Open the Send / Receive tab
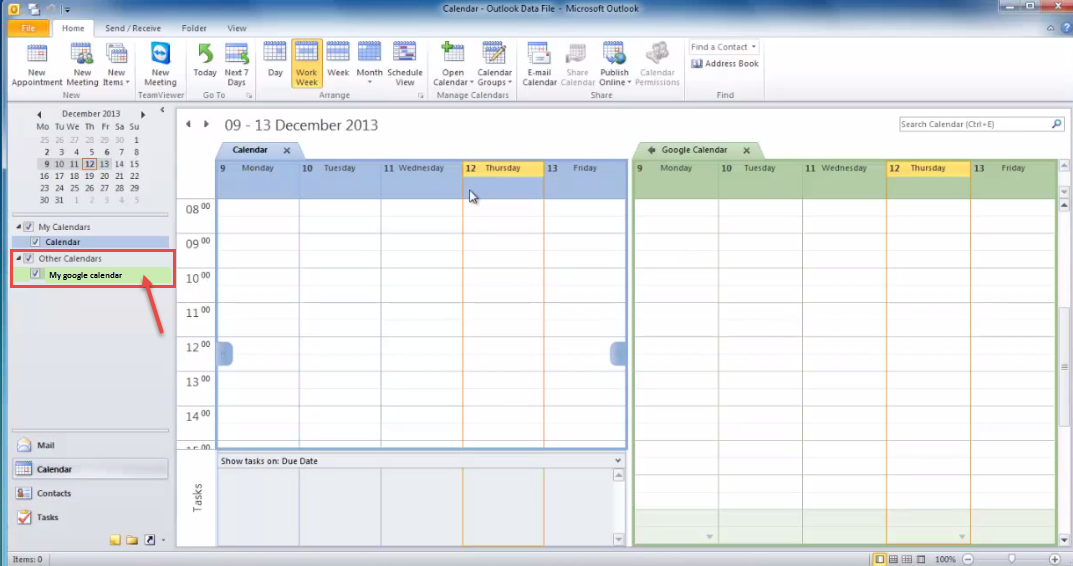The image size is (1073, 566). coord(133,28)
